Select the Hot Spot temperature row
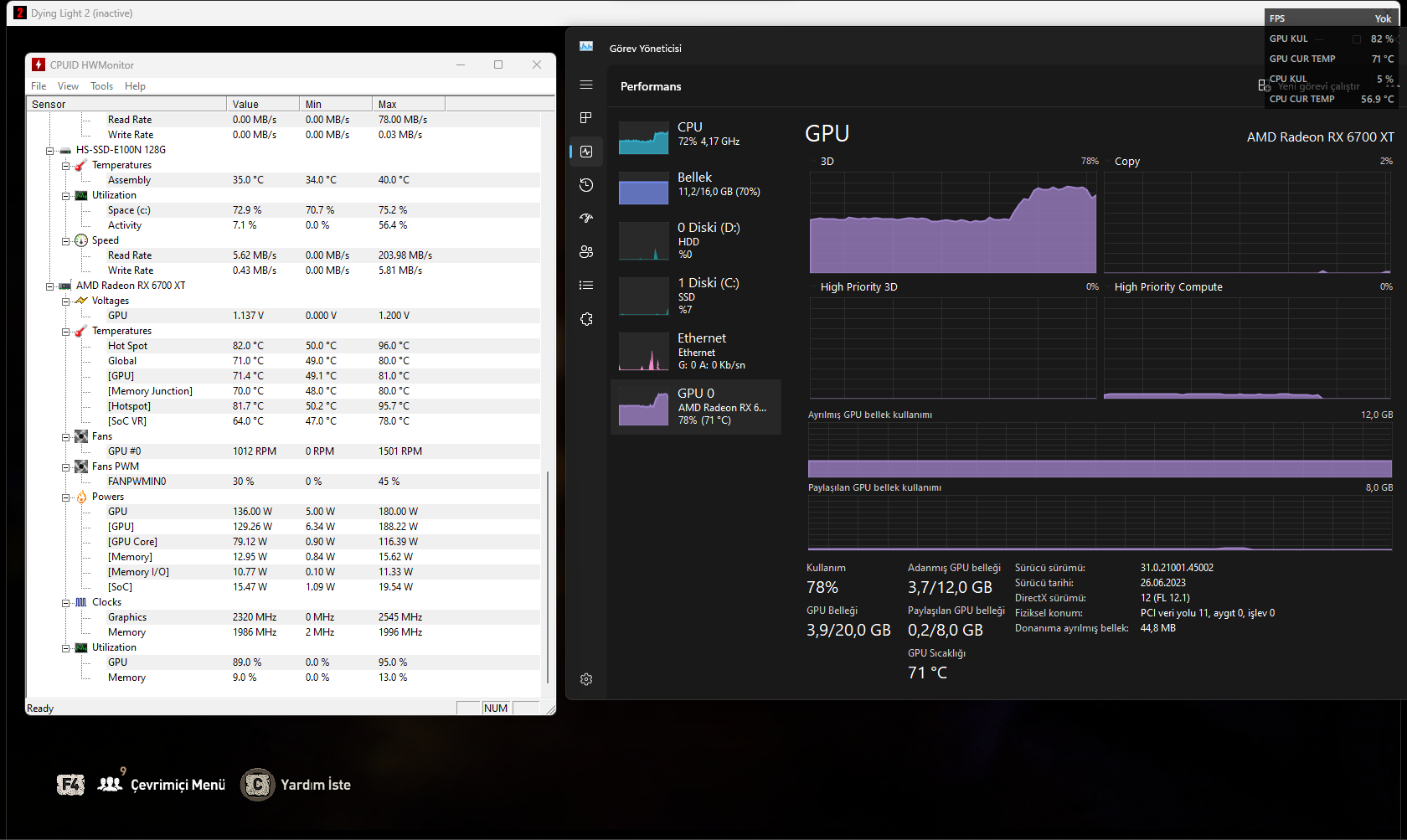 [284, 346]
